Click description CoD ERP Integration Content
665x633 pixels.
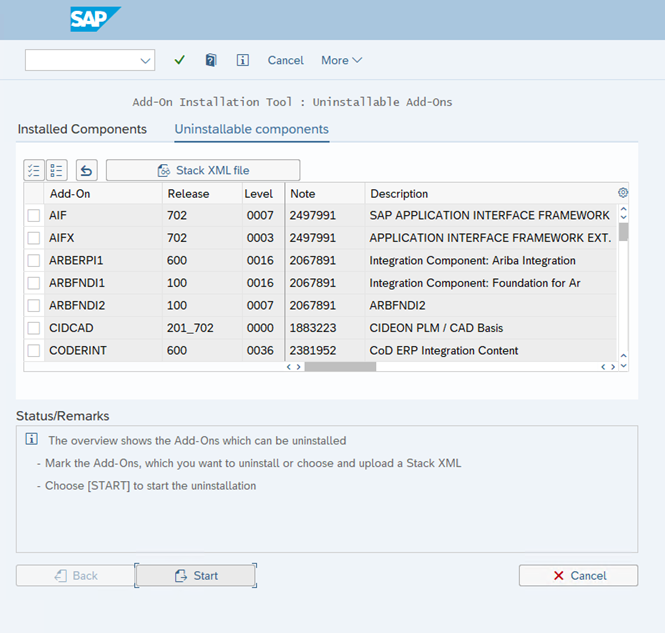coord(444,351)
